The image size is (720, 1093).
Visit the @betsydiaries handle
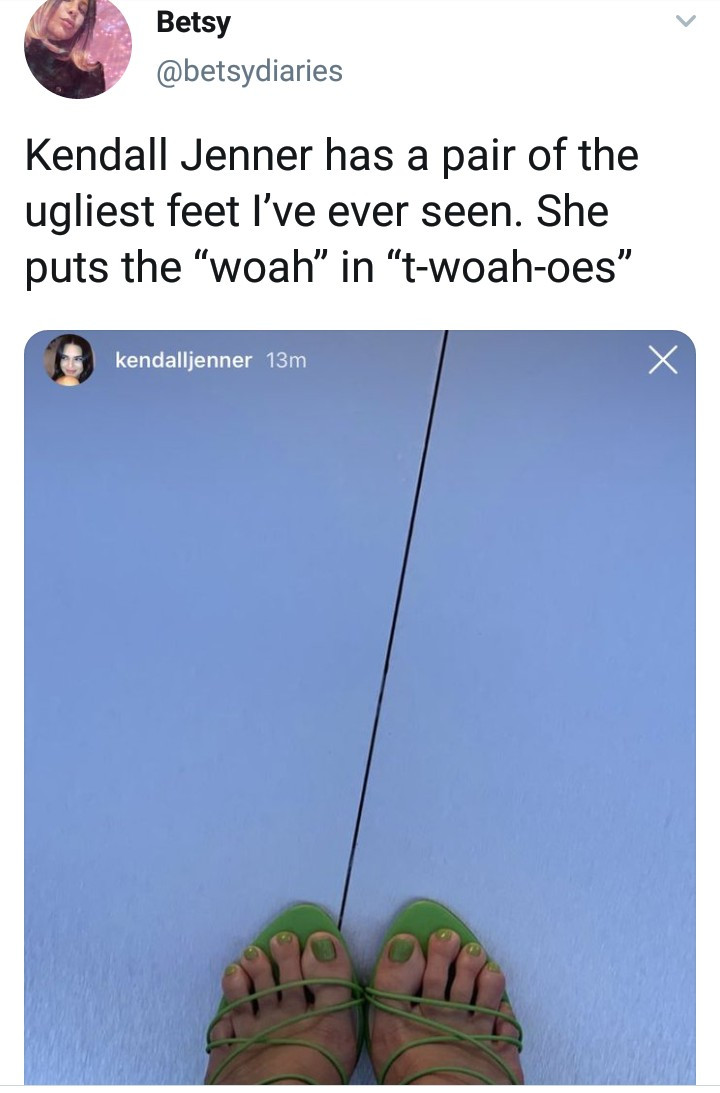[x=250, y=71]
